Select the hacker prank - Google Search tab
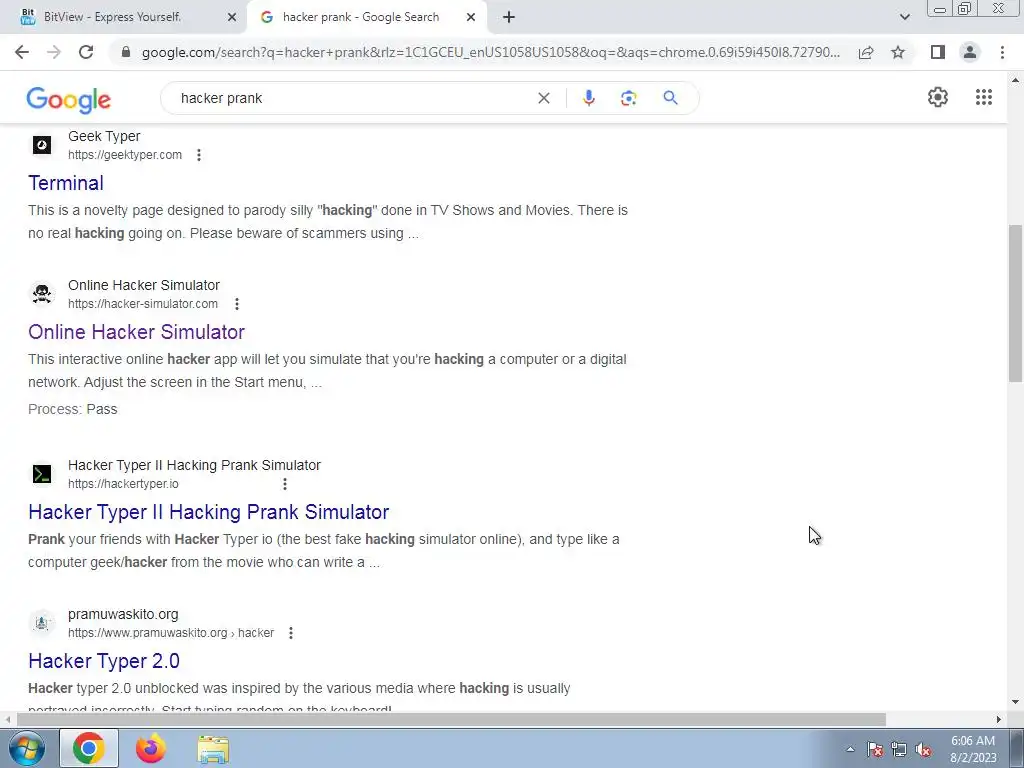 pos(360,17)
